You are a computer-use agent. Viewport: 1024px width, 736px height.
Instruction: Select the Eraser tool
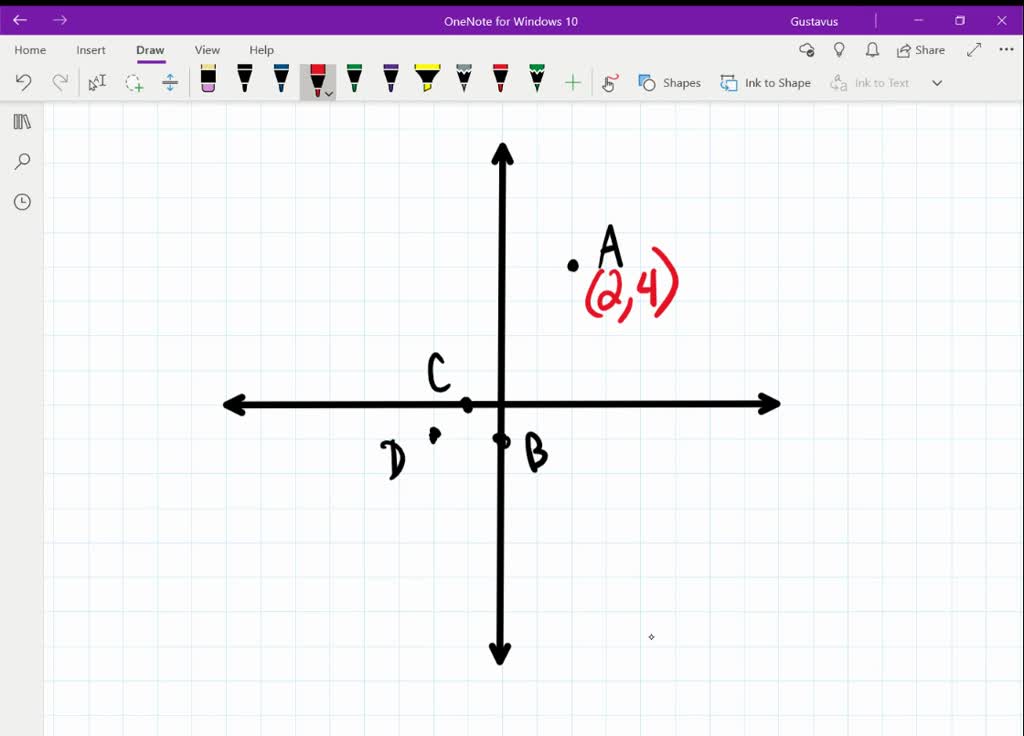208,82
